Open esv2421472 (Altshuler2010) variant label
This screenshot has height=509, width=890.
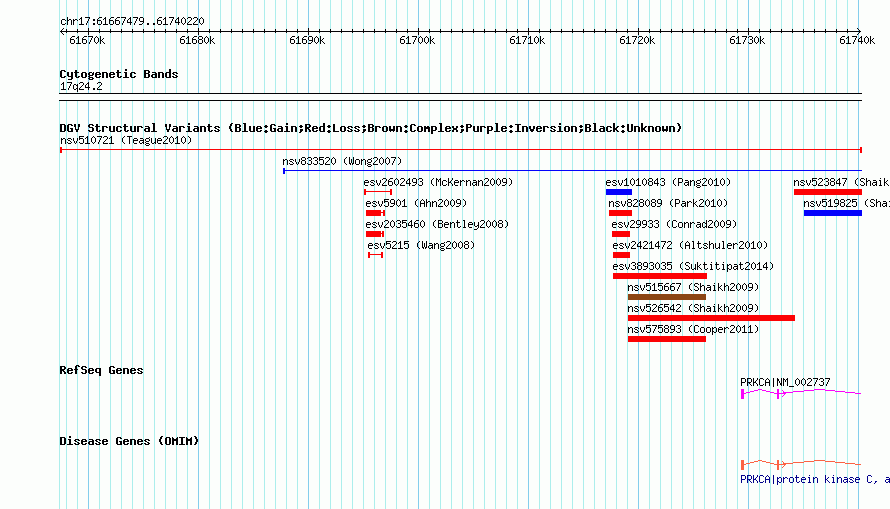tap(690, 245)
